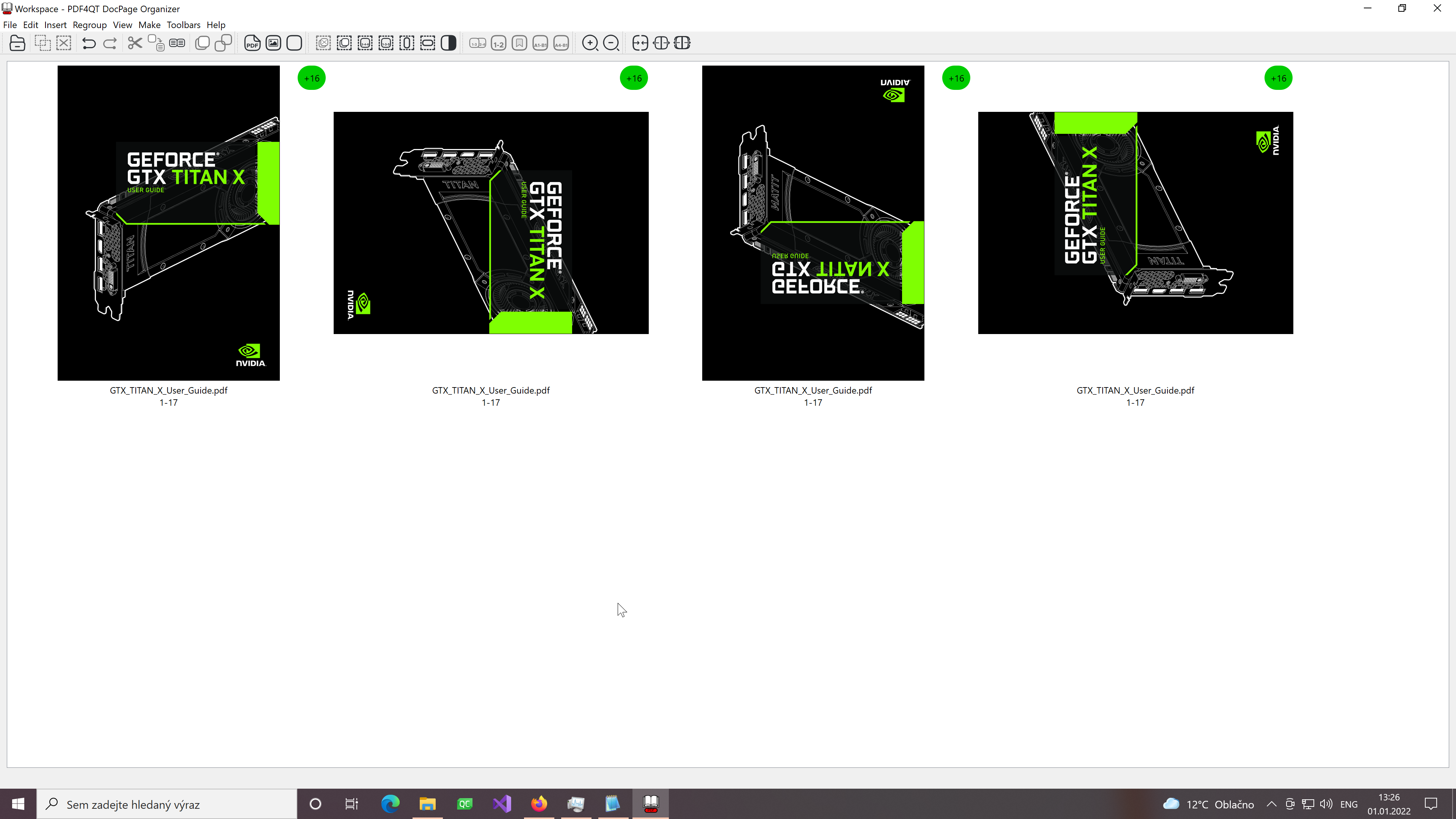Click the +16 badge on the second thumbnail
1456x819 pixels.
click(x=634, y=78)
